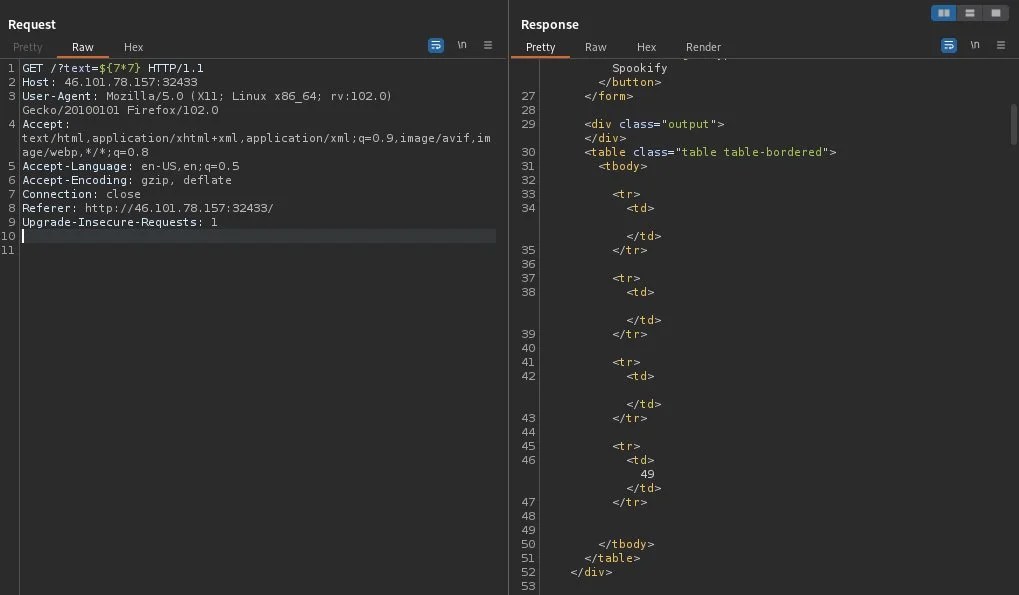
Task: Click the value 49 in response table
Action: (647, 474)
